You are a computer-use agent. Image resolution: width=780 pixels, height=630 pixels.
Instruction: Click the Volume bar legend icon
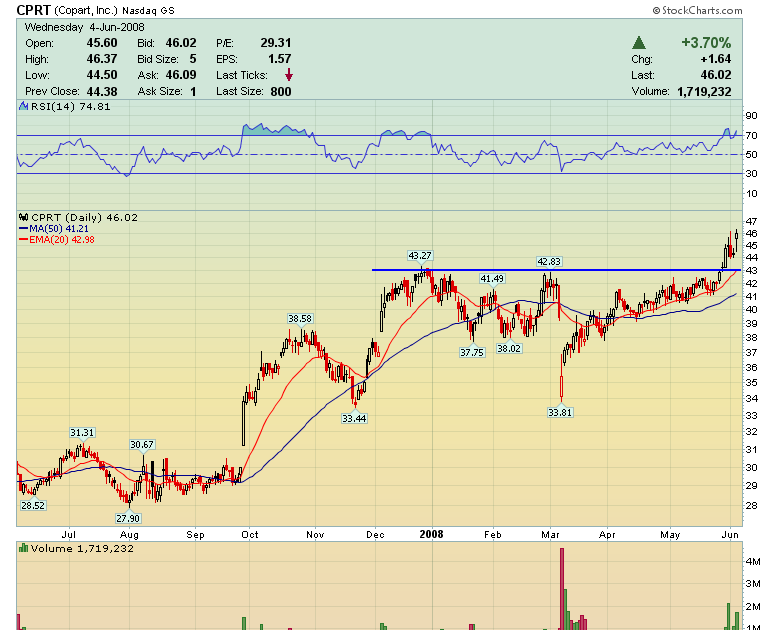coord(23,548)
